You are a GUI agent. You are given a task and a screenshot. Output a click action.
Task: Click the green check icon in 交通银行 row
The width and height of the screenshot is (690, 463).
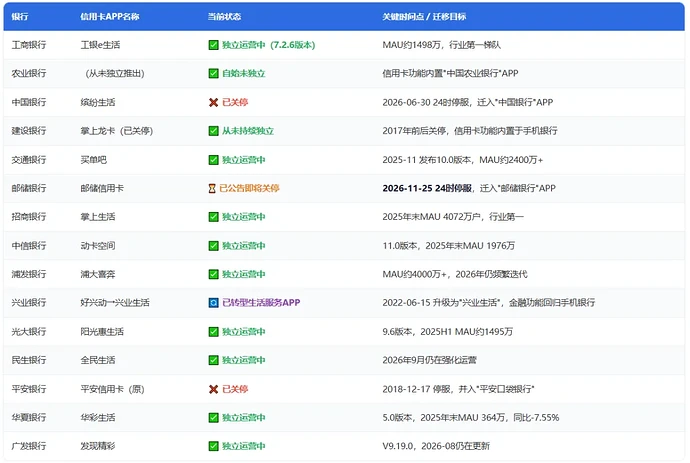coord(213,160)
